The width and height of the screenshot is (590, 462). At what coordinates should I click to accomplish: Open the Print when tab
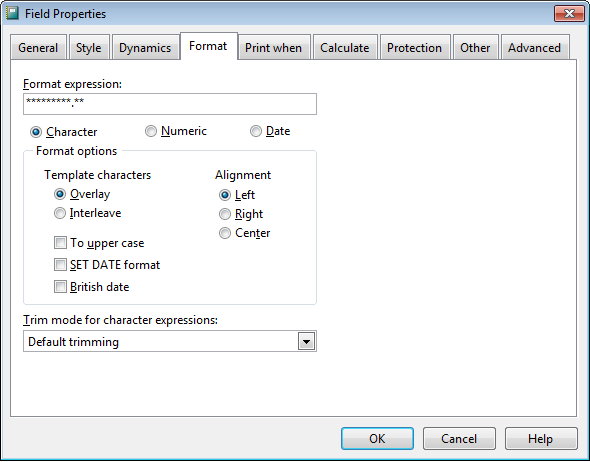pos(274,48)
